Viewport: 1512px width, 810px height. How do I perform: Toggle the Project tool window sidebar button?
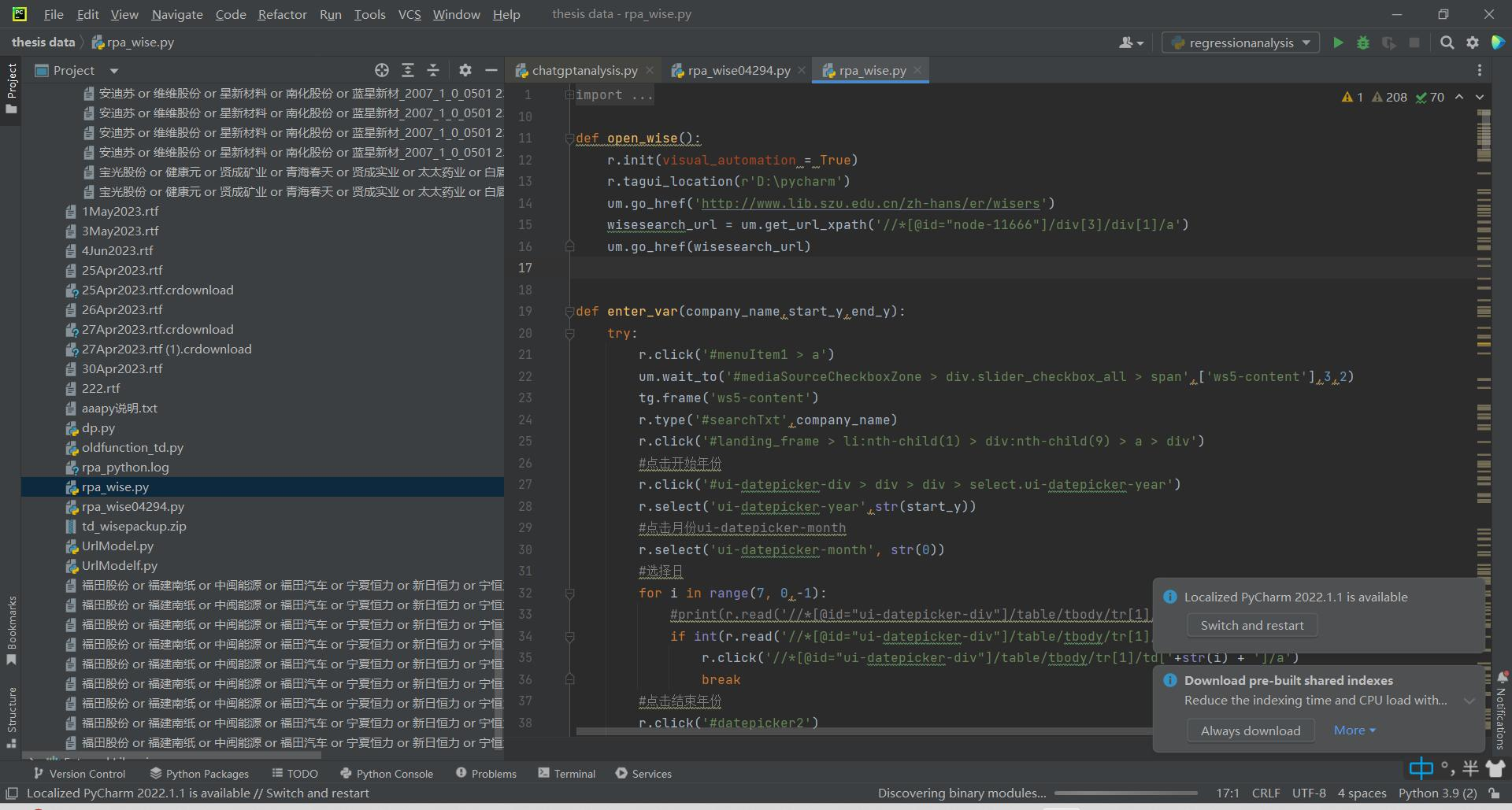(x=11, y=88)
